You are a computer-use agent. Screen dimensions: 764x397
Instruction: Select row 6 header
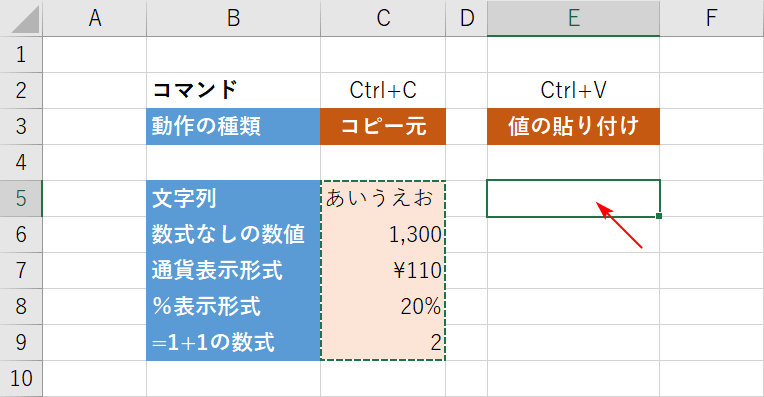(x=21, y=235)
